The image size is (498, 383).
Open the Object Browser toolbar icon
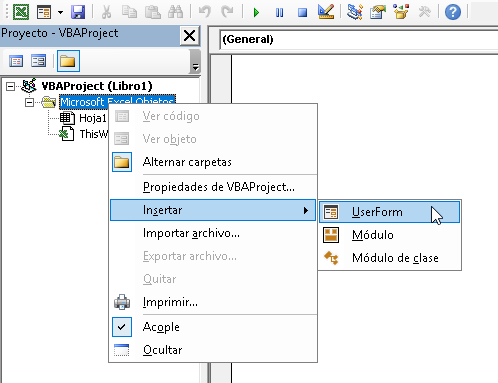point(401,12)
